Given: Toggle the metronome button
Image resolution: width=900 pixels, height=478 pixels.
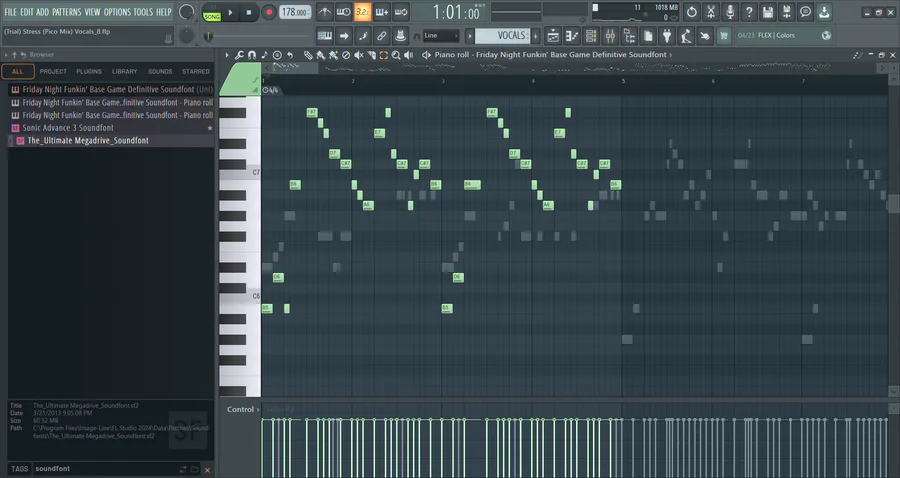Looking at the screenshot, I should 324,11.
